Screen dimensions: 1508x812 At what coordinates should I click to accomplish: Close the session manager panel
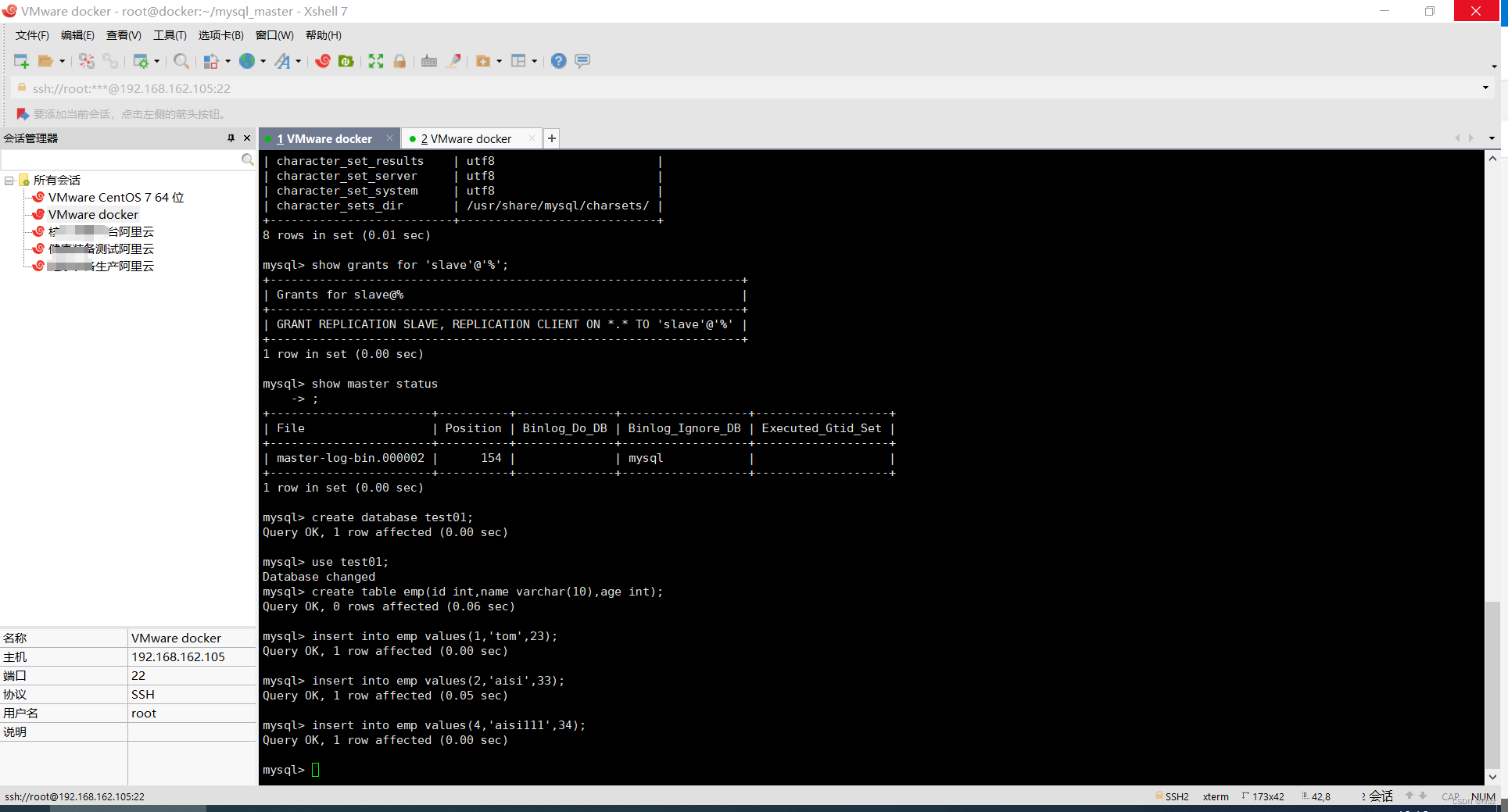point(247,138)
